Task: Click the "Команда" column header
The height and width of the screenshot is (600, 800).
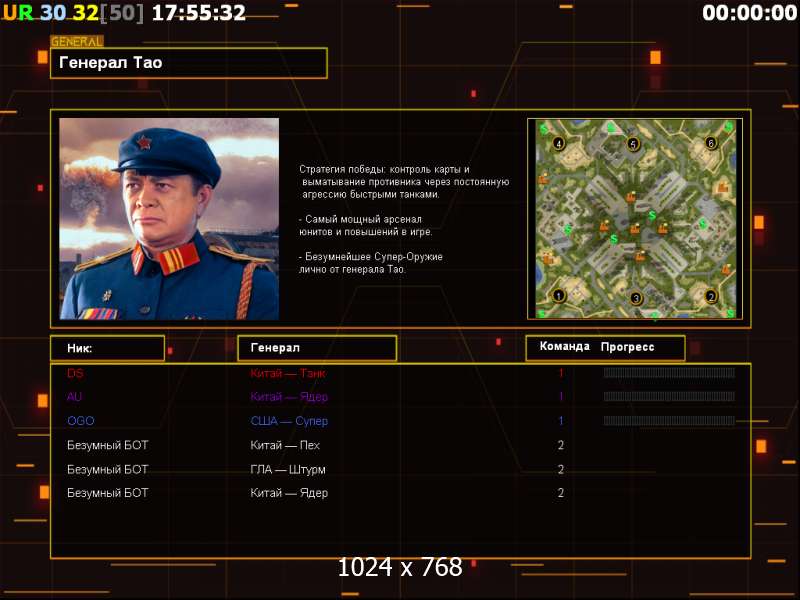Action: click(564, 346)
